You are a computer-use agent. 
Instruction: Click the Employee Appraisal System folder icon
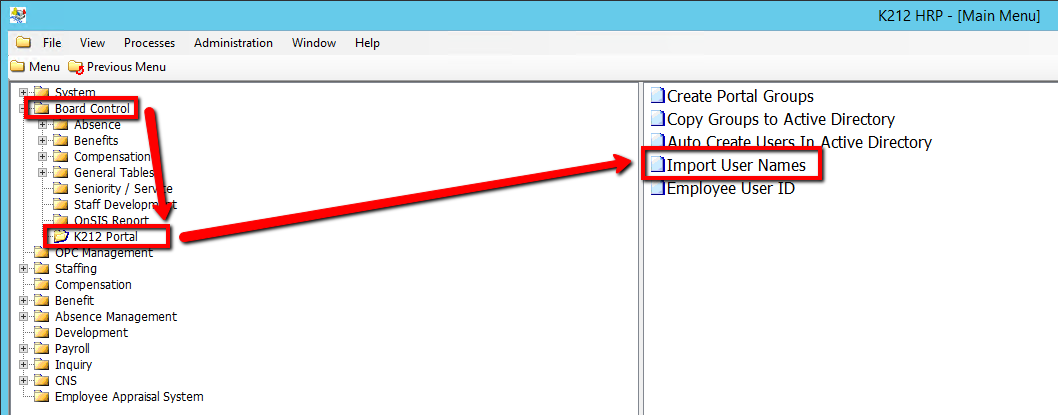coord(42,397)
